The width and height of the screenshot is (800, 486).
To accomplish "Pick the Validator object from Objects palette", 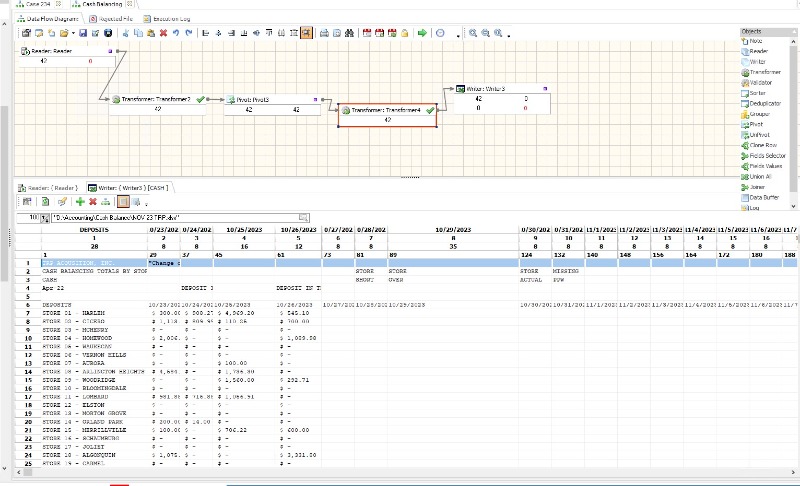I will (x=757, y=83).
